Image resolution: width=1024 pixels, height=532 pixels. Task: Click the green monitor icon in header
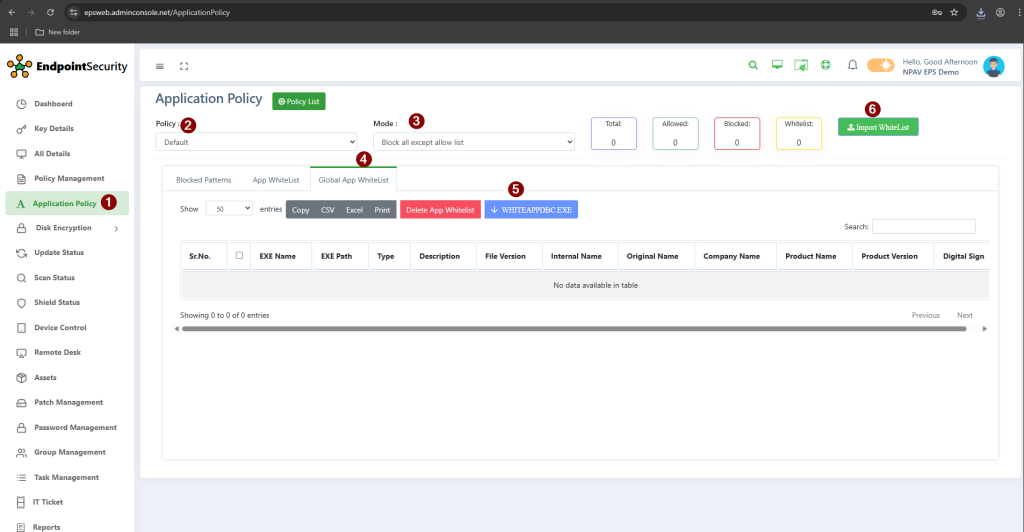click(x=777, y=66)
